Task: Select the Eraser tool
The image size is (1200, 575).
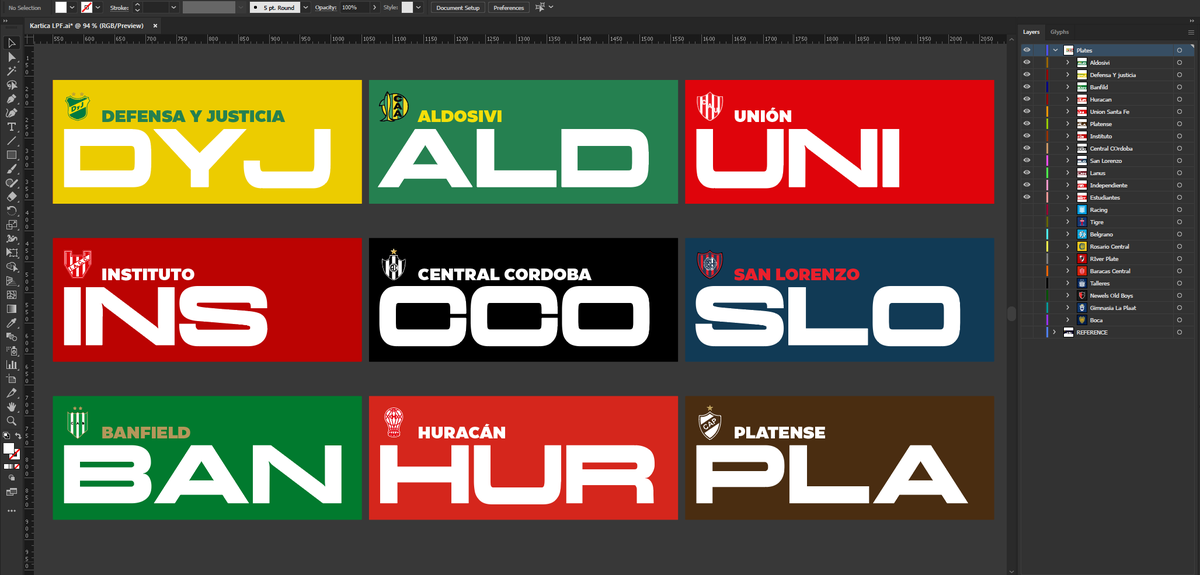Action: [x=12, y=197]
